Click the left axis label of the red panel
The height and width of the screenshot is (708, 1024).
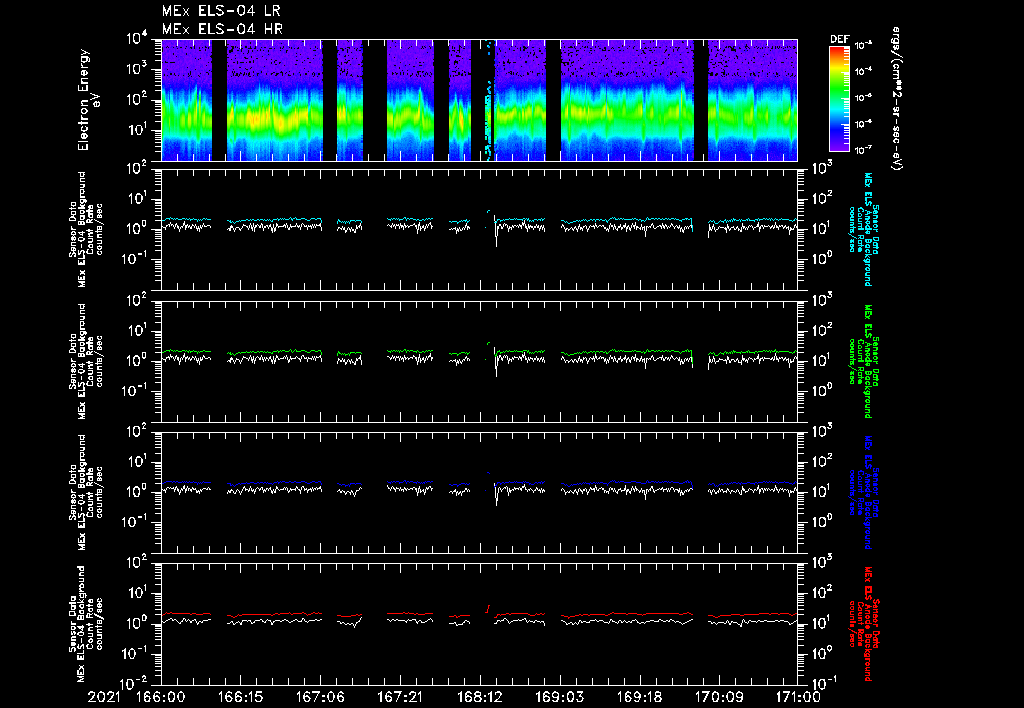[86, 624]
